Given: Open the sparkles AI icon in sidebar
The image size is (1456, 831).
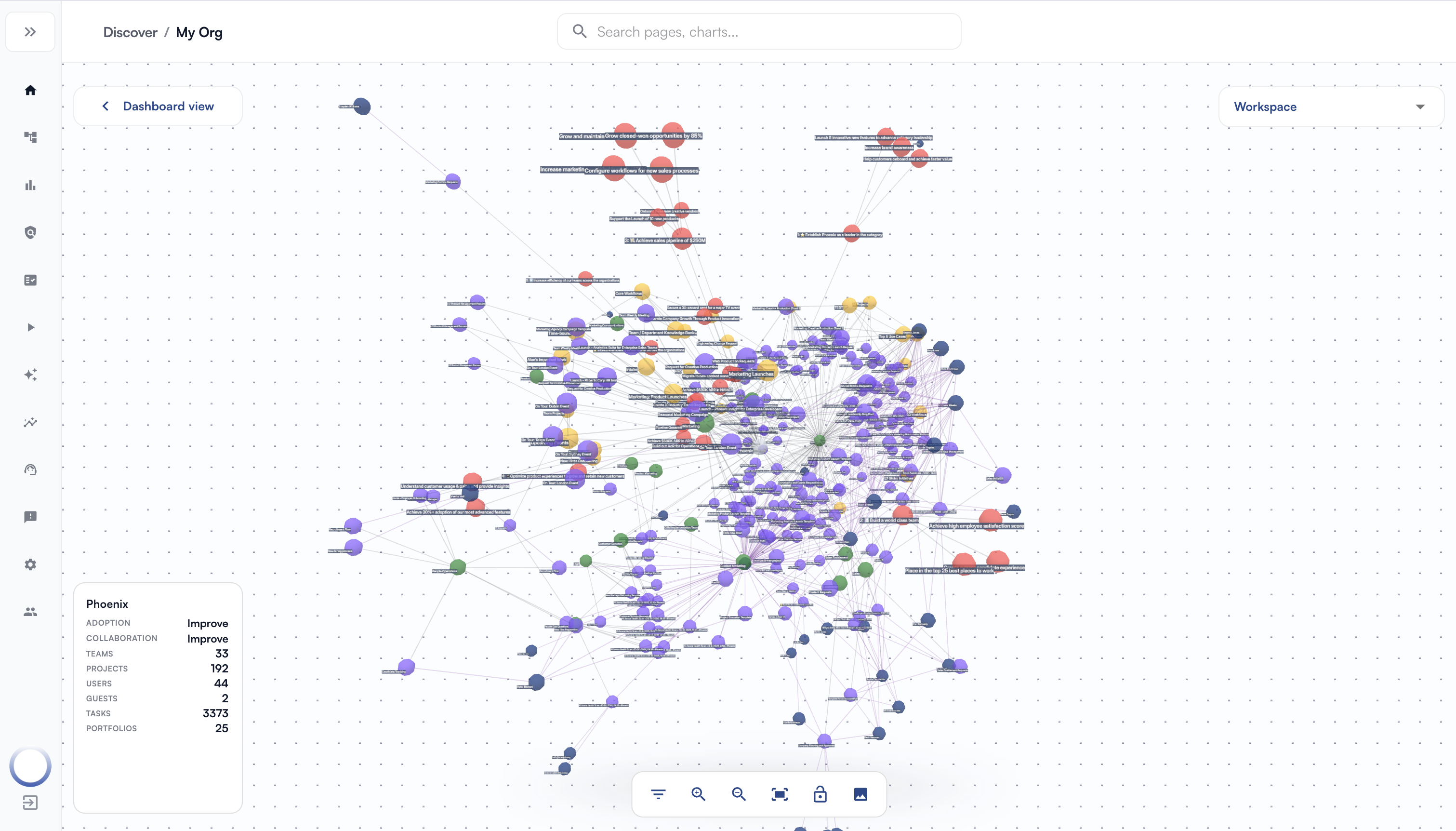Looking at the screenshot, I should tap(30, 375).
